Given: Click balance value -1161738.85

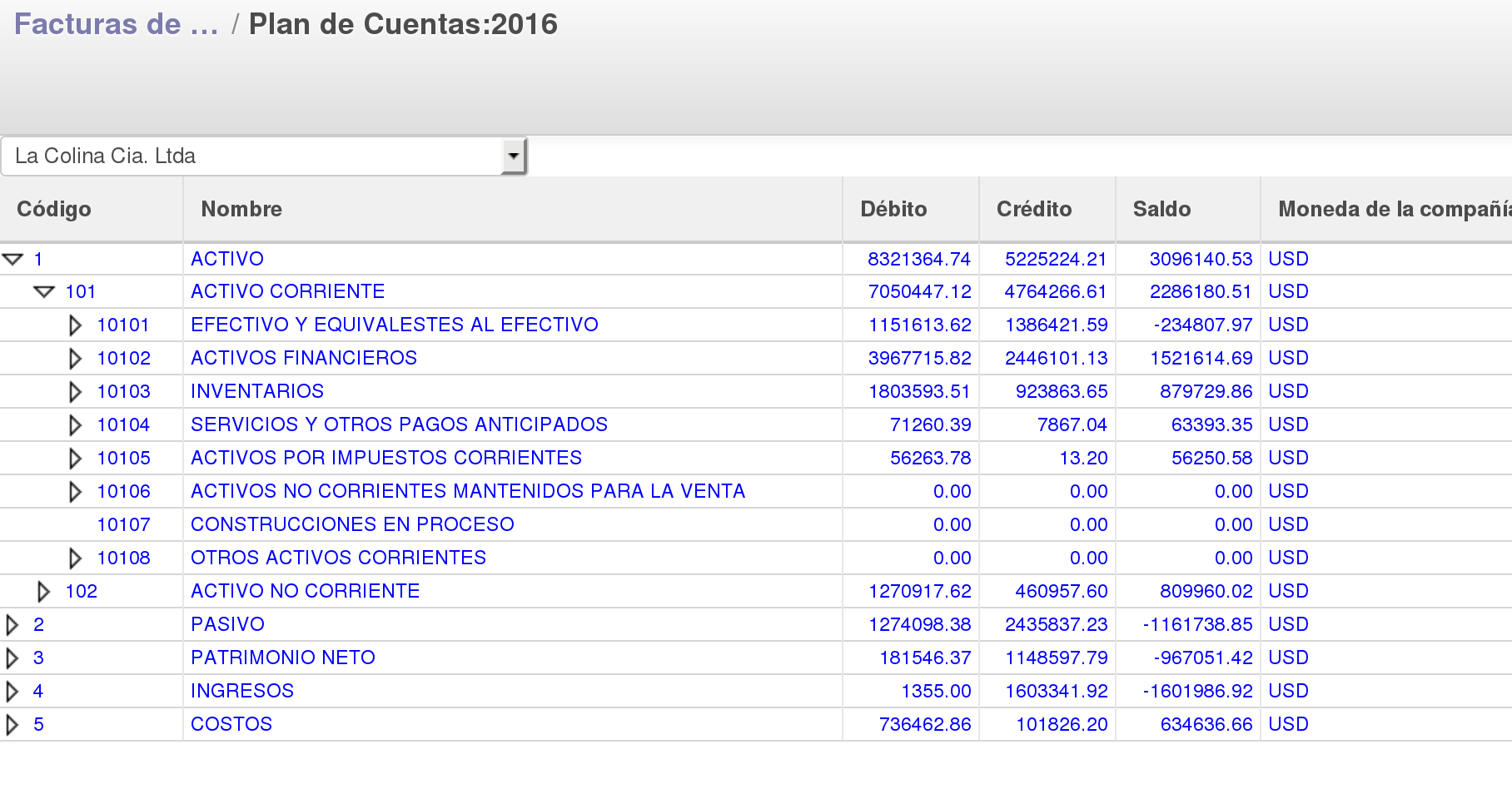Looking at the screenshot, I should [1198, 624].
